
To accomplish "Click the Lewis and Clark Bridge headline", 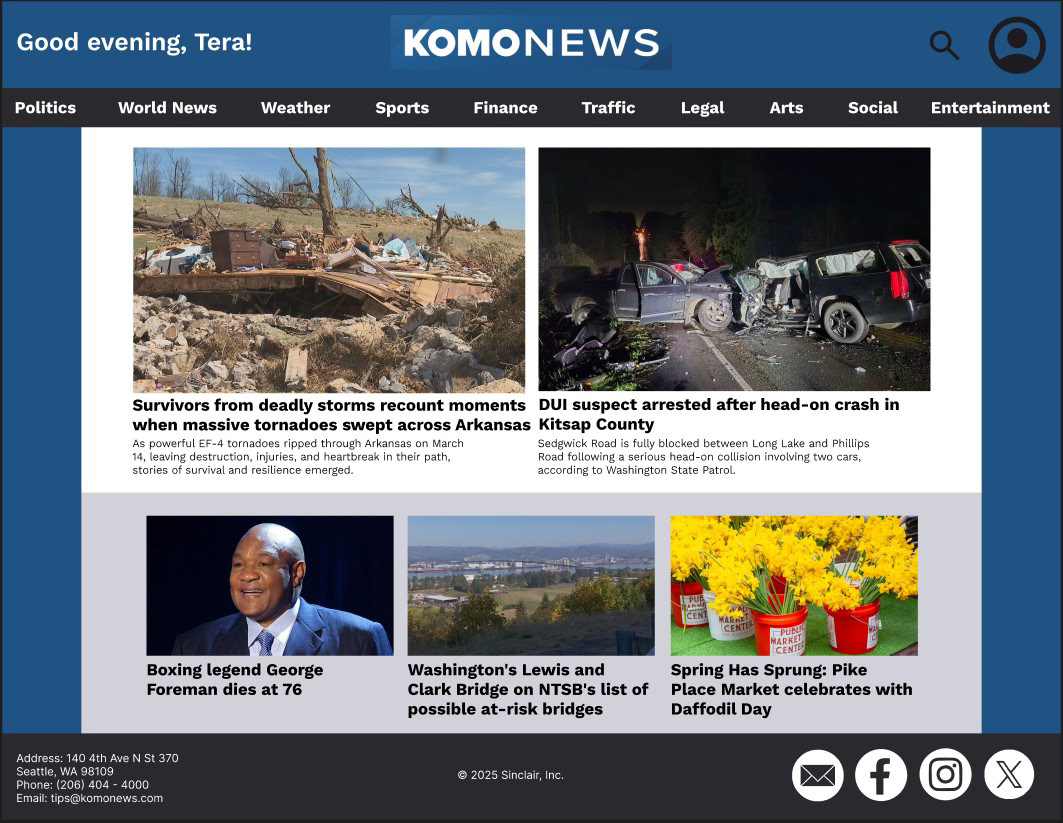I will coord(528,689).
